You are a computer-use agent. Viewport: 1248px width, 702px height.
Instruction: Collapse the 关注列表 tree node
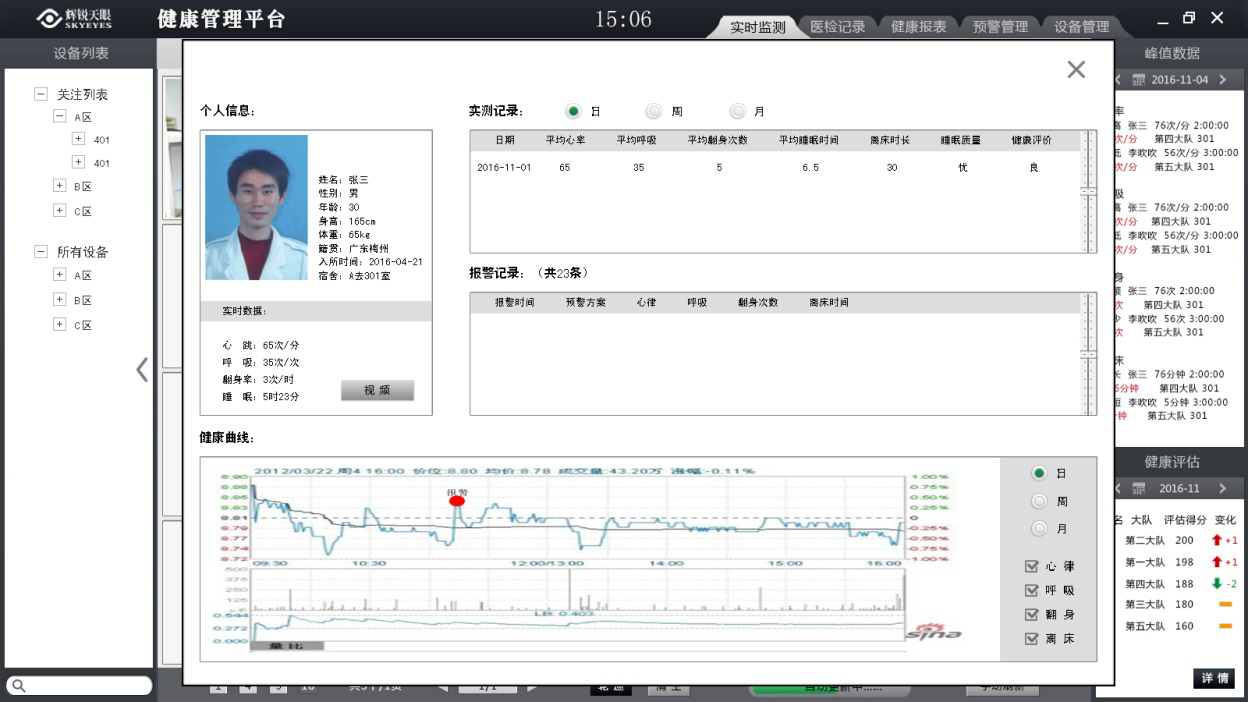tap(41, 94)
